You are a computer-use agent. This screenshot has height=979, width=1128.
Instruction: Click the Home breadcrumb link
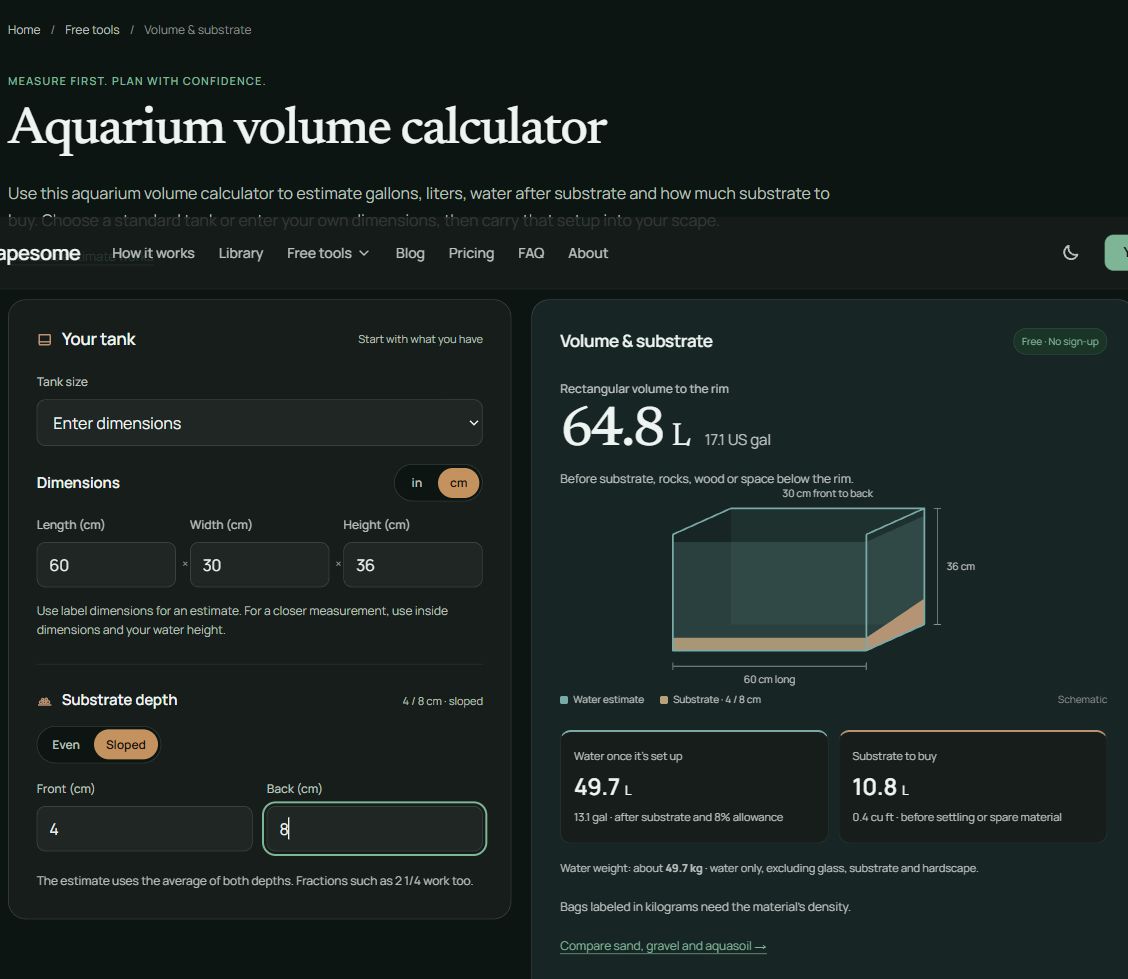(x=24, y=29)
